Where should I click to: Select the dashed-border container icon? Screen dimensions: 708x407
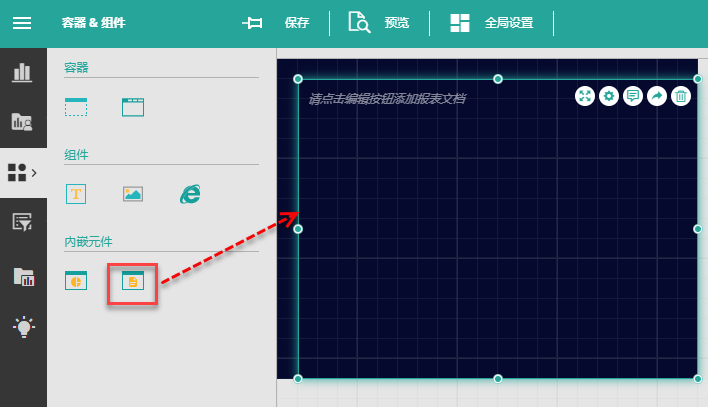[76, 107]
